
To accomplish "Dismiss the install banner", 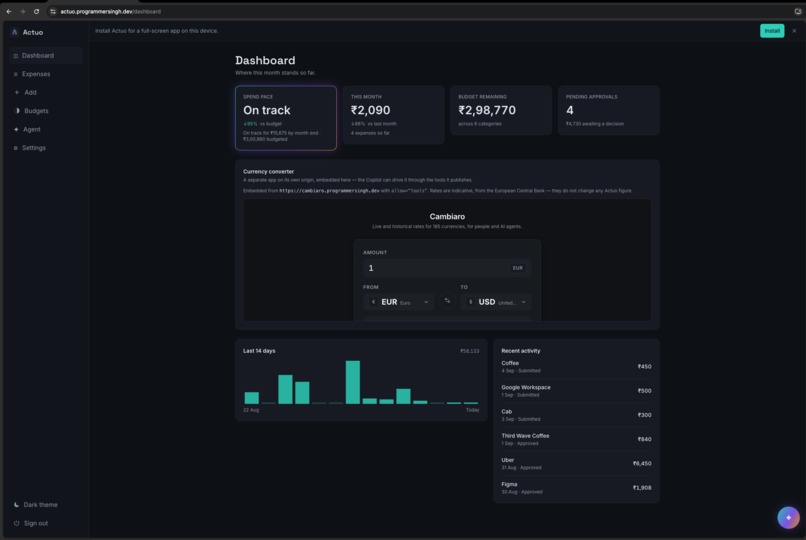I will 794,31.
